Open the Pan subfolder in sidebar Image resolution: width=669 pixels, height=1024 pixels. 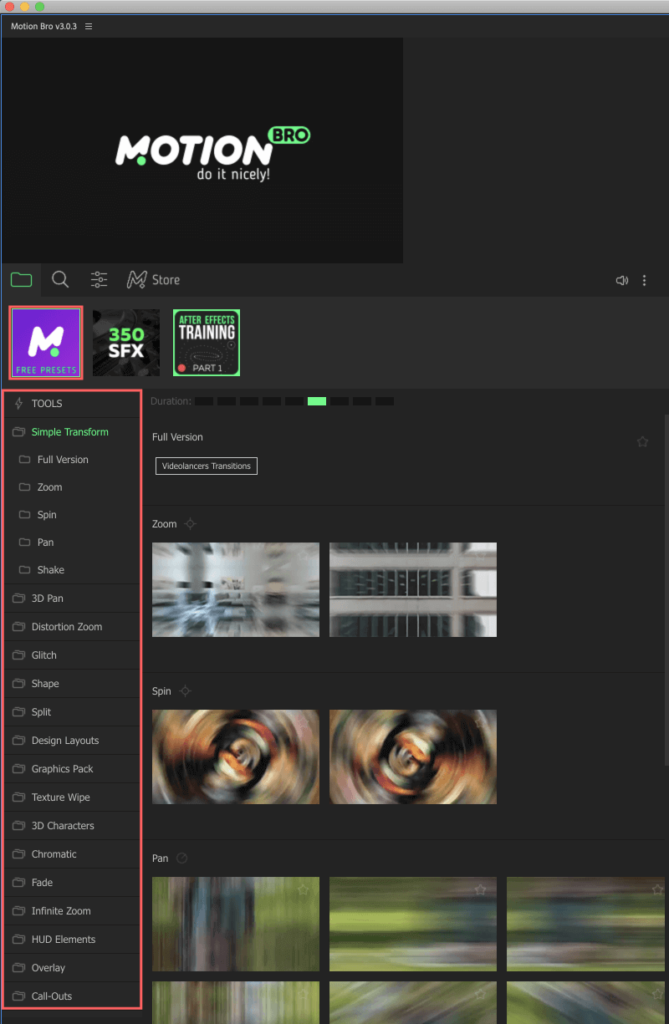(x=72, y=542)
